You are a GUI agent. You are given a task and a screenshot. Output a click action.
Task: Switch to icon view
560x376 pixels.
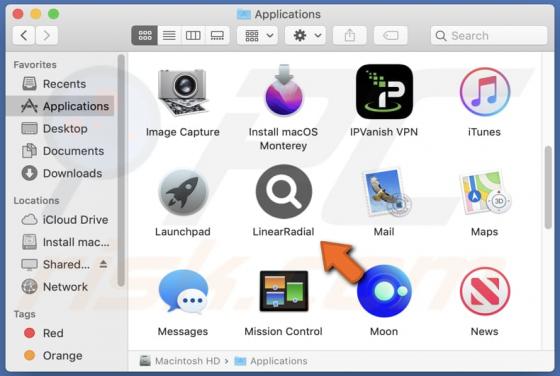tap(145, 35)
